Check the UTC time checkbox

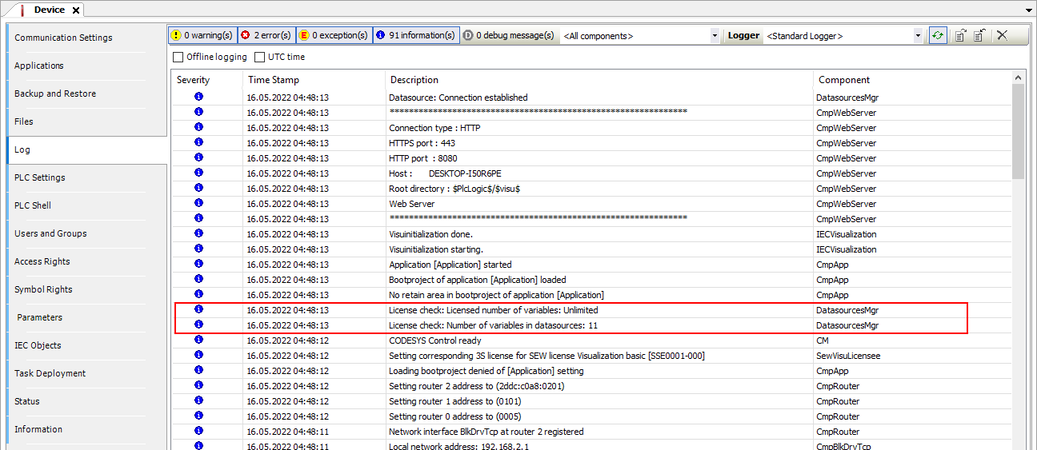point(259,57)
